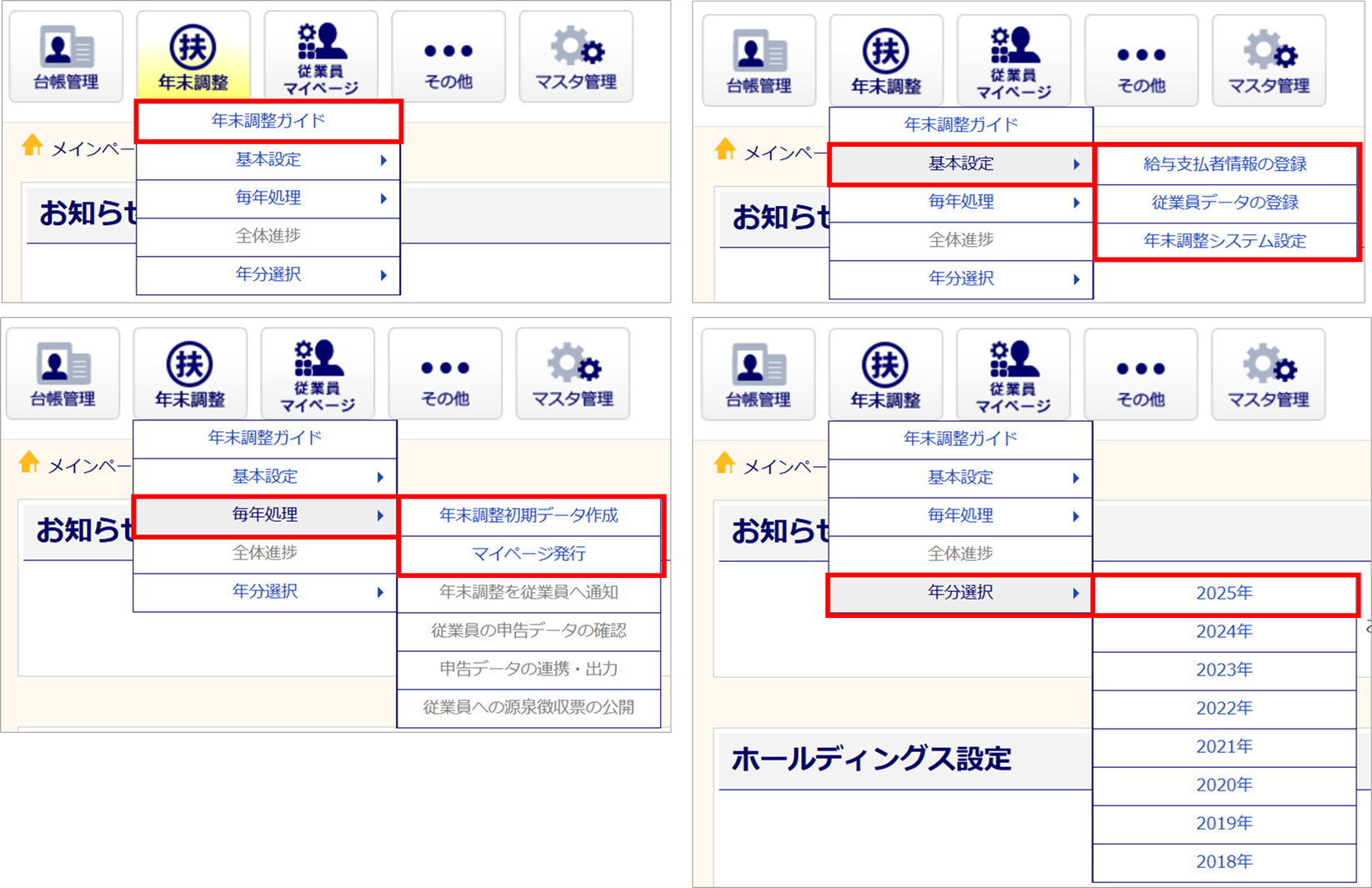1372x888 pixels.
Task: Expand 基本設定 in bottom-left menu
Action: [x=265, y=476]
